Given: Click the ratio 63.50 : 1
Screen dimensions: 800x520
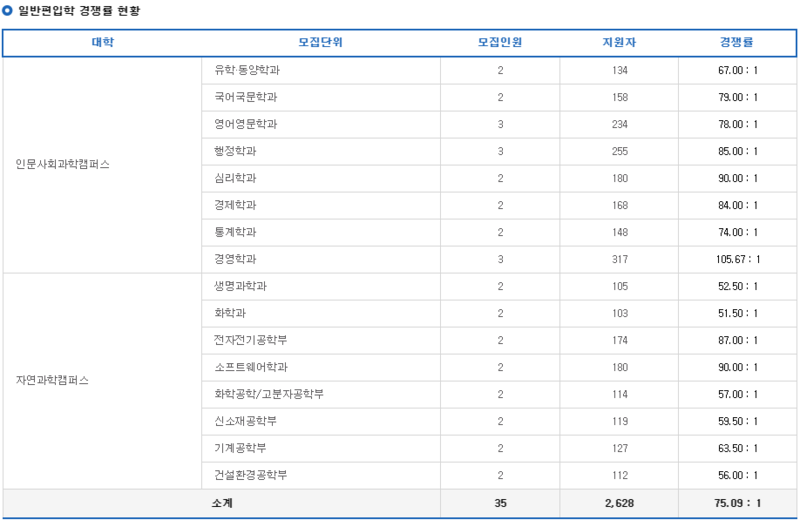Looking at the screenshot, I should pos(738,449).
